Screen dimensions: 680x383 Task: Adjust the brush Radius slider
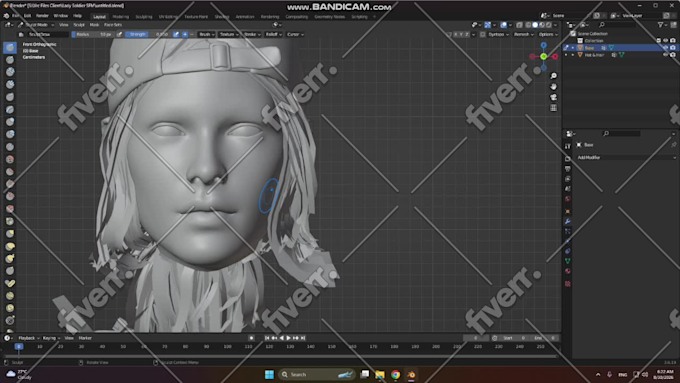tap(93, 34)
